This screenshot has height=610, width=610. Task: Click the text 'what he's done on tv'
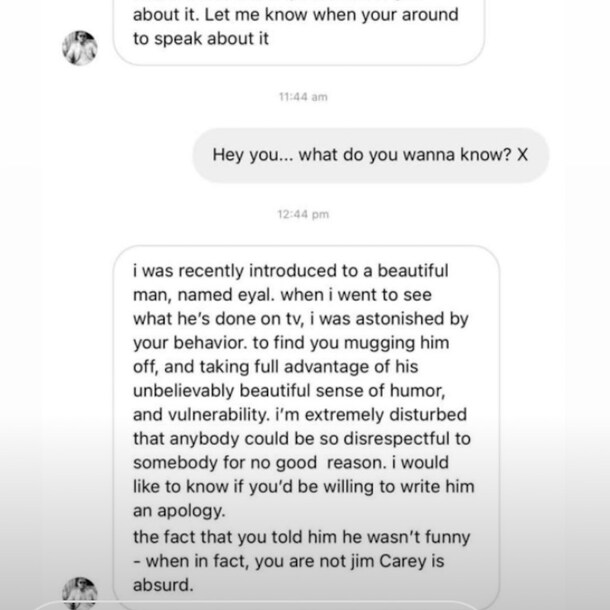click(x=209, y=319)
